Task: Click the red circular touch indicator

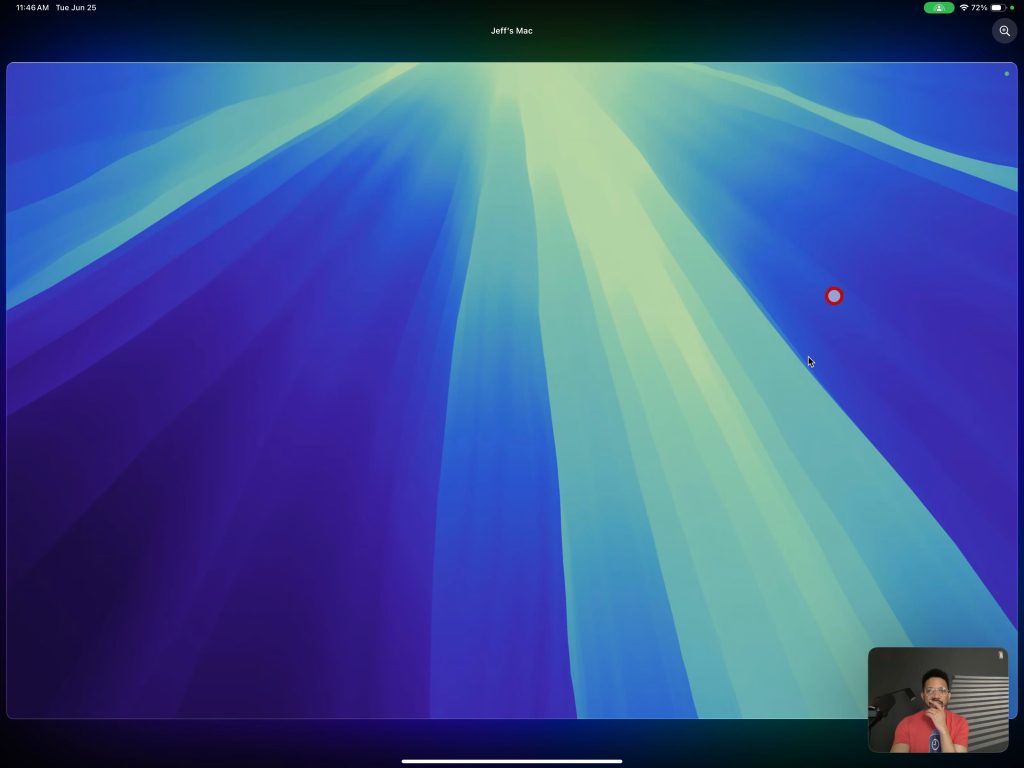Action: click(x=834, y=296)
